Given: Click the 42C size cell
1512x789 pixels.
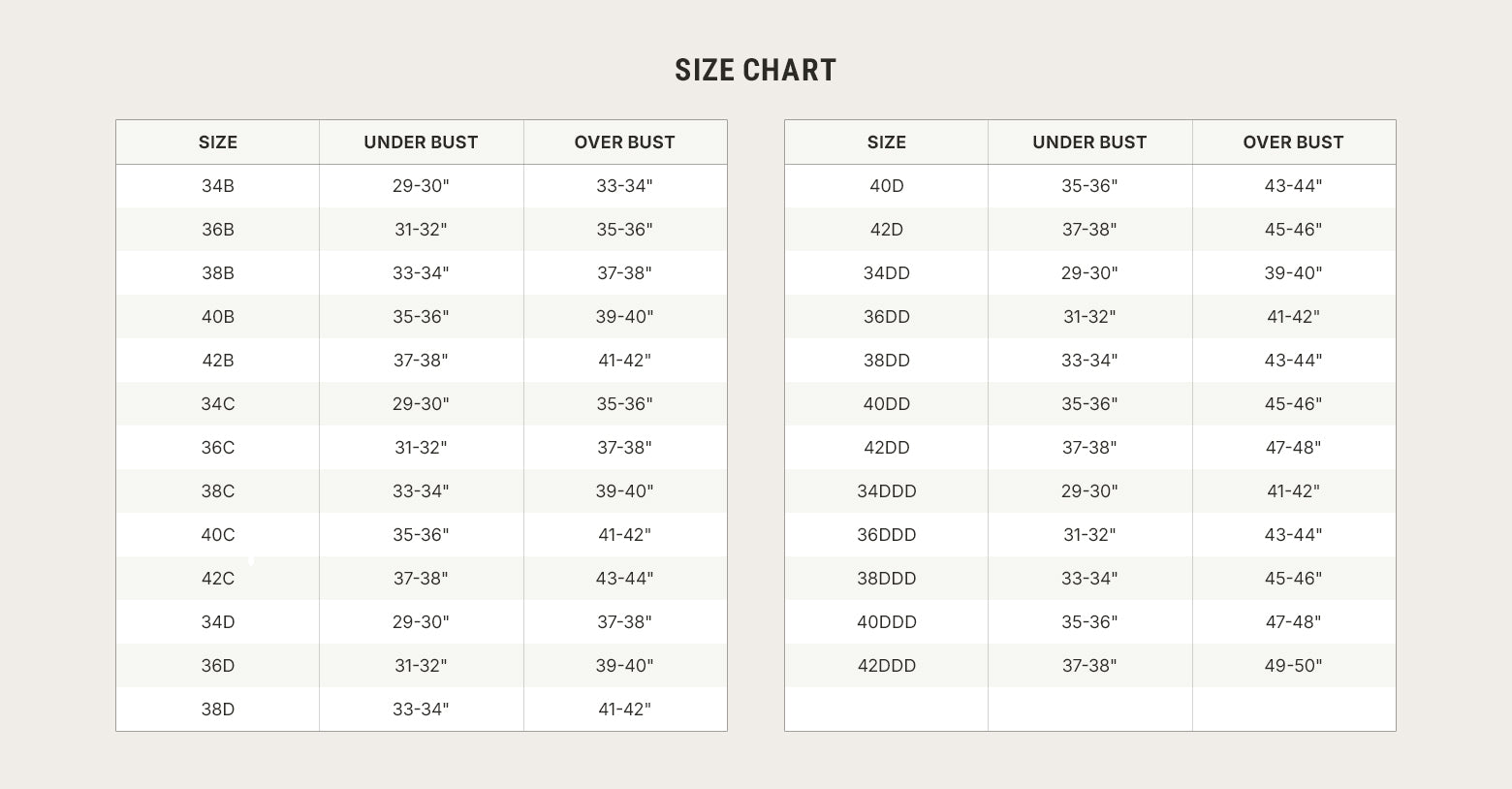Looking at the screenshot, I should pos(218,579).
